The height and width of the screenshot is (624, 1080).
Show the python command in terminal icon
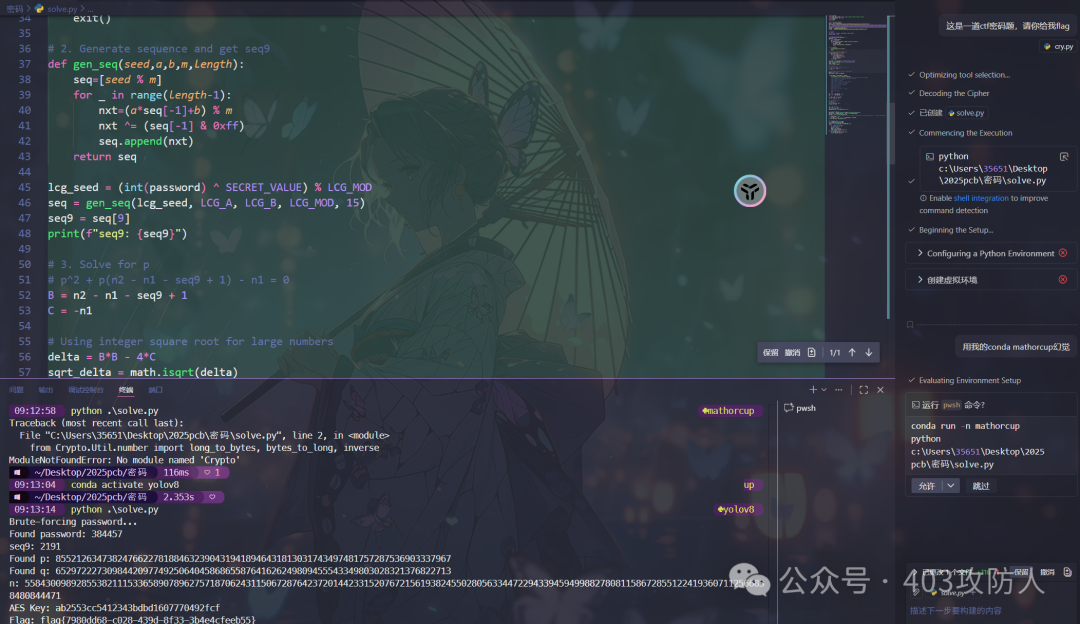(1064, 157)
